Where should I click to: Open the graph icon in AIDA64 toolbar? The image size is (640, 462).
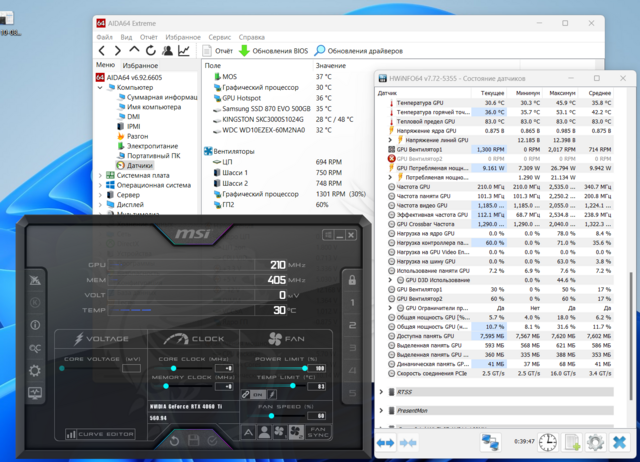pyautogui.click(x=183, y=50)
